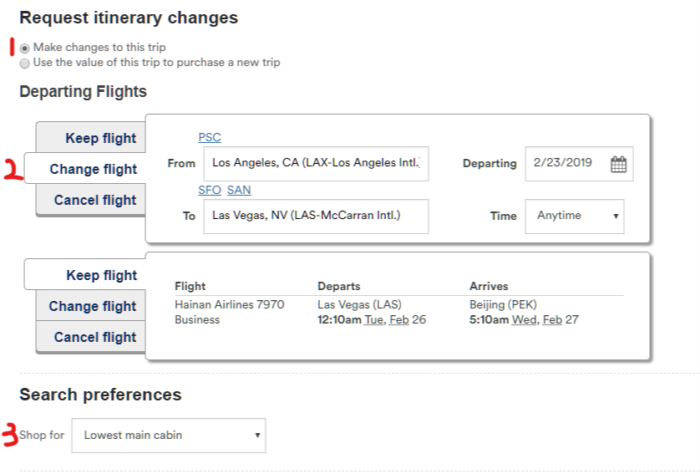The image size is (700, 474).
Task: Click the SAN airport suggestion link
Action: coord(239,190)
